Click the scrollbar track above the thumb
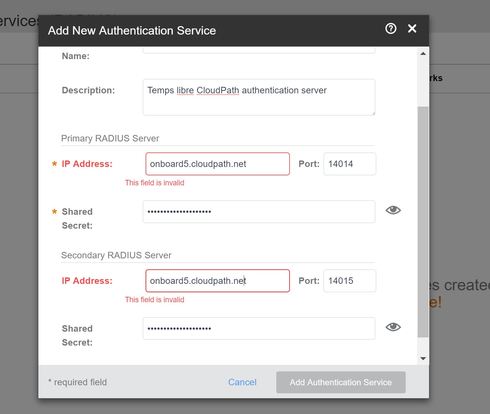490x414 pixels. (x=423, y=82)
